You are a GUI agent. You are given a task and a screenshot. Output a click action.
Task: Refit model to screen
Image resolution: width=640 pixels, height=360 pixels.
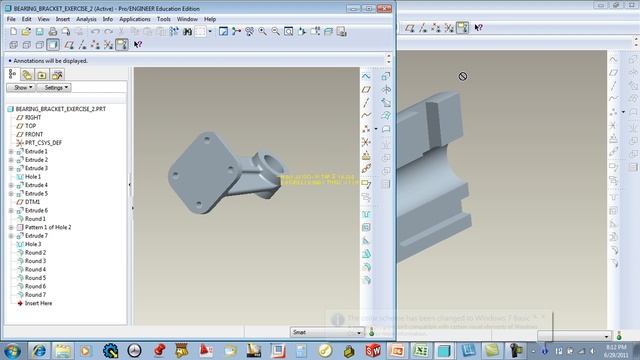289,31
